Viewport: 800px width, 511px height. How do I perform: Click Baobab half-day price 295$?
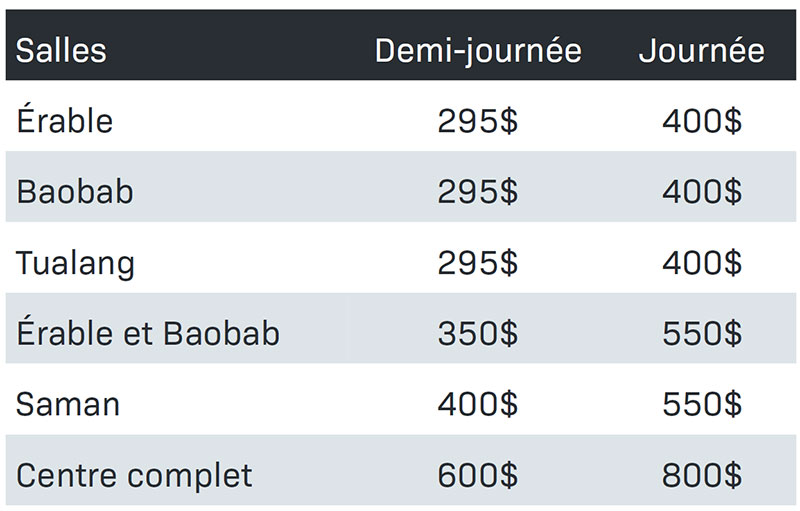[x=478, y=192]
